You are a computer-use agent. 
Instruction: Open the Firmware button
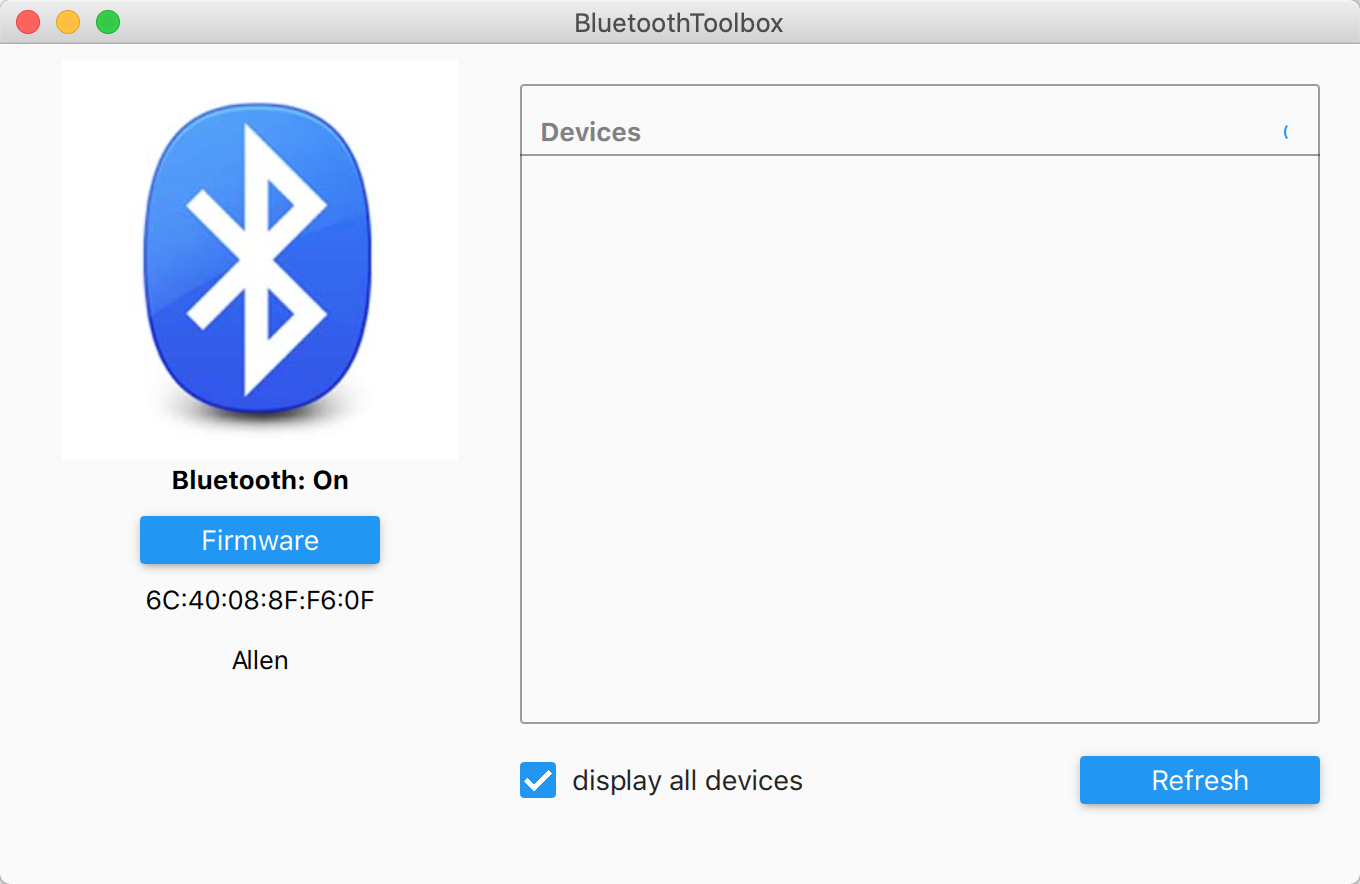pyautogui.click(x=260, y=540)
